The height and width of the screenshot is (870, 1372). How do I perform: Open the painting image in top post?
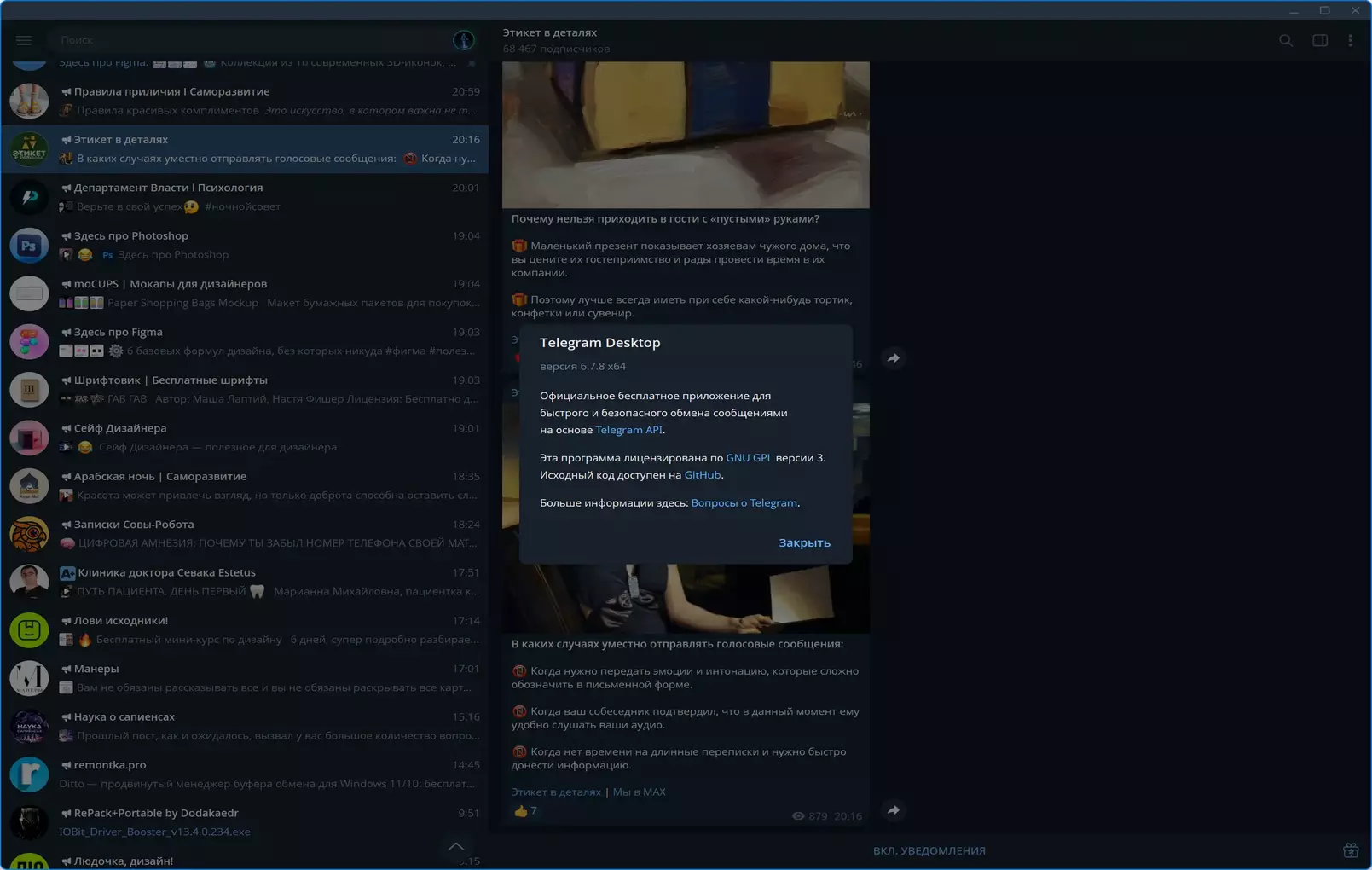(x=686, y=135)
